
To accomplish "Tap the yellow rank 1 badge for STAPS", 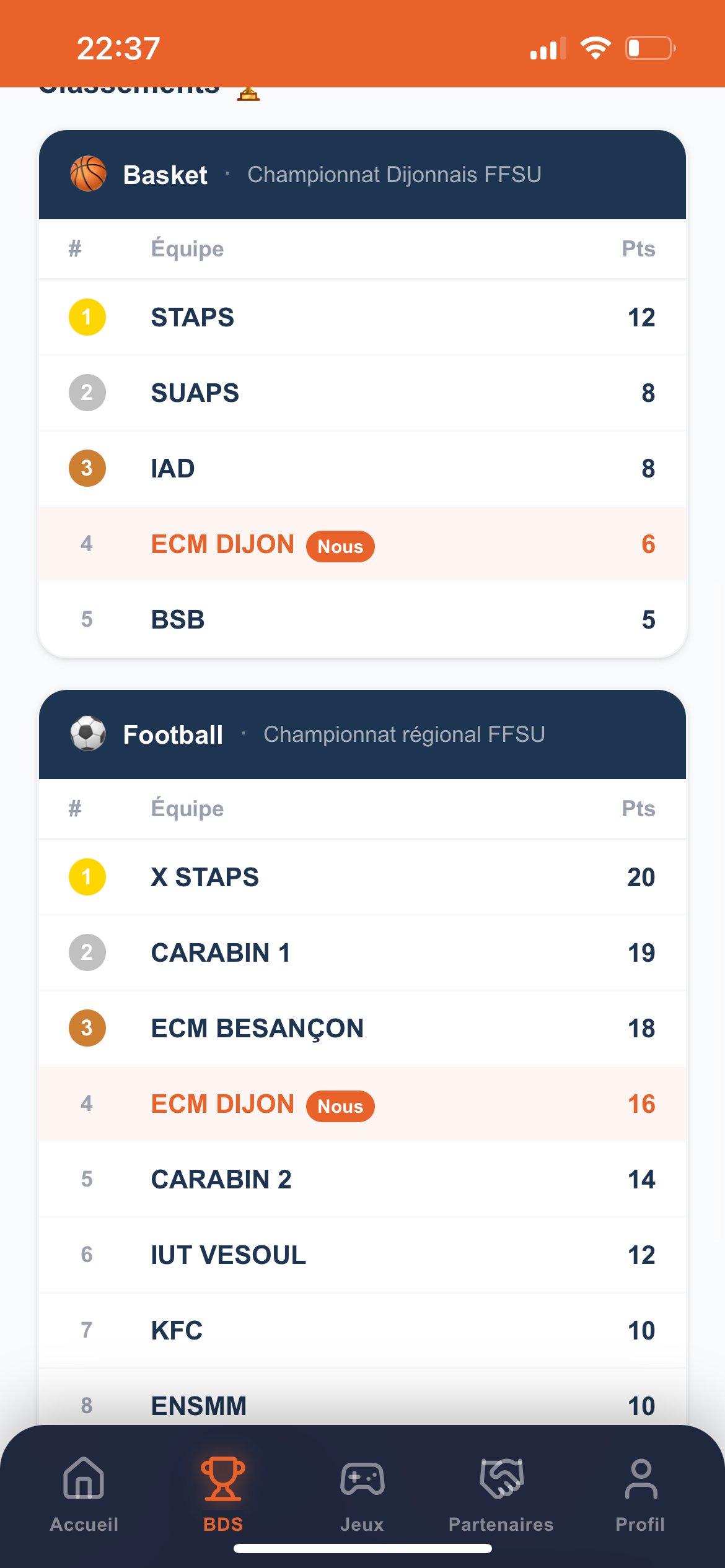I will click(x=87, y=318).
